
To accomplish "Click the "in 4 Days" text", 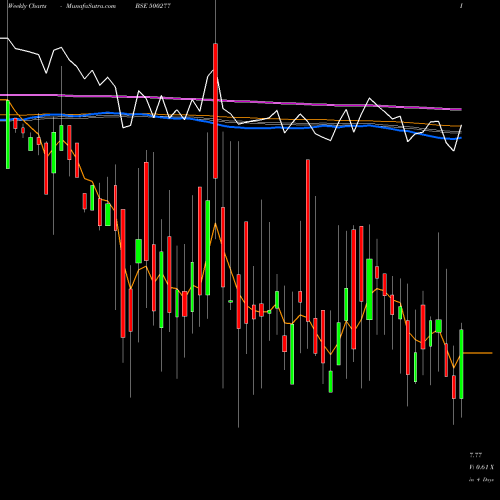I will 481,480.
